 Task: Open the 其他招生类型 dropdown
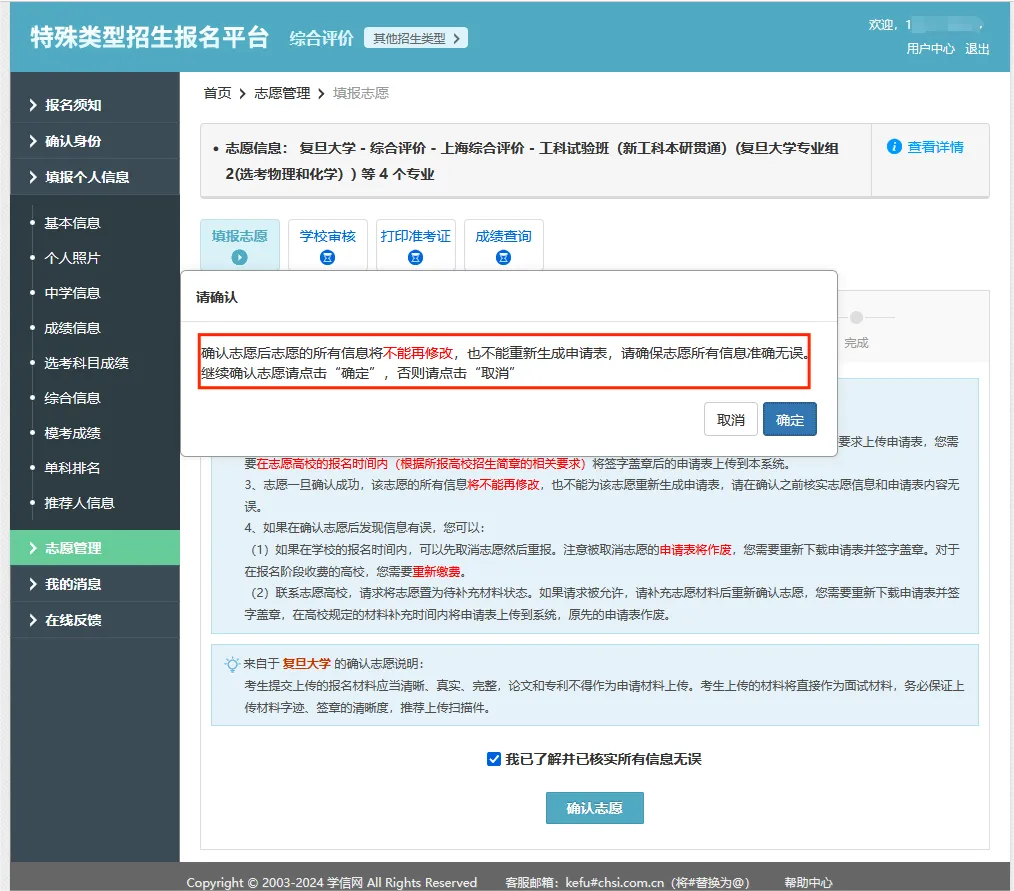[x=415, y=38]
